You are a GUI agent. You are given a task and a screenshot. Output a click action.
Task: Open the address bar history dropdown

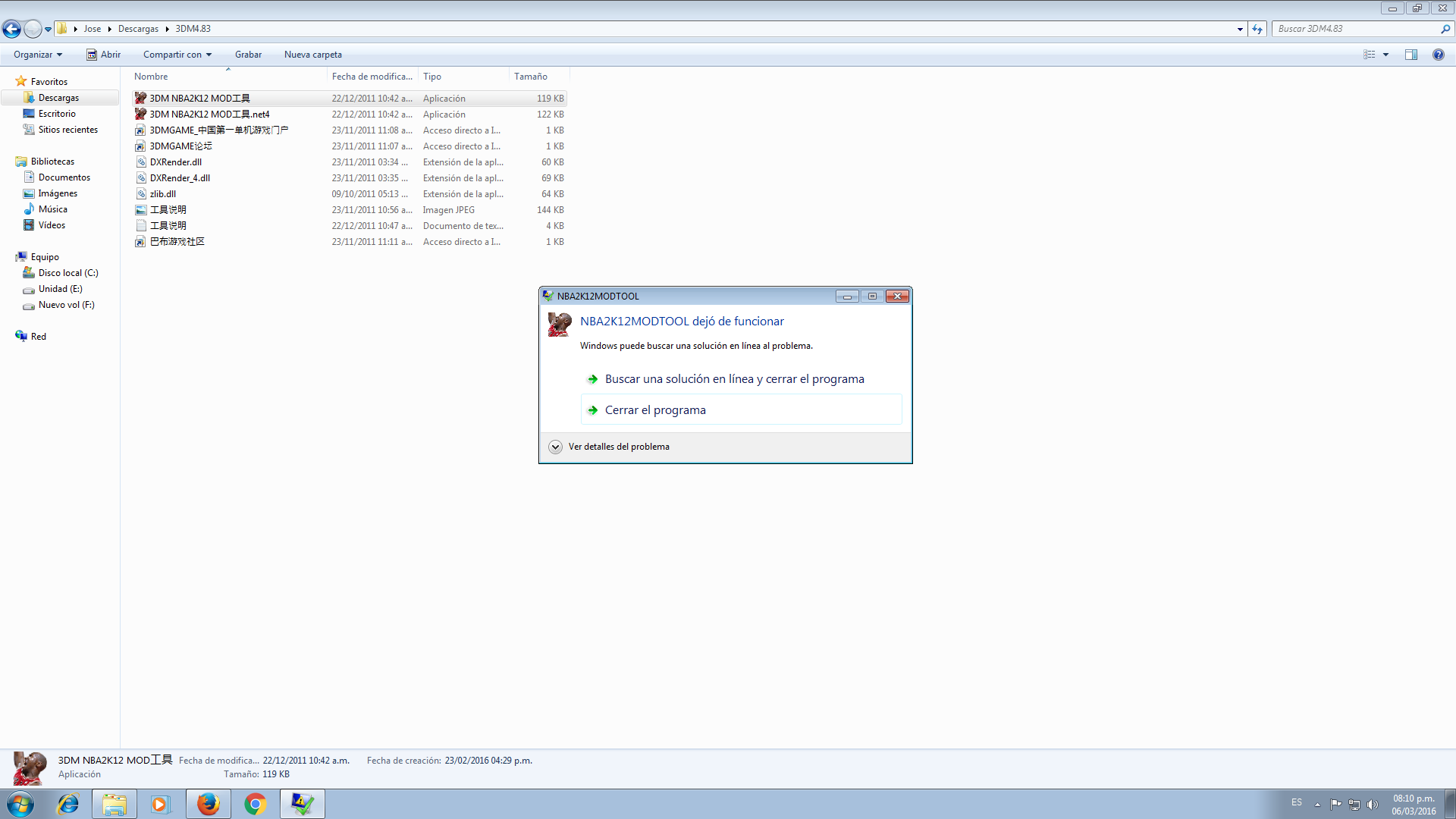[1240, 30]
